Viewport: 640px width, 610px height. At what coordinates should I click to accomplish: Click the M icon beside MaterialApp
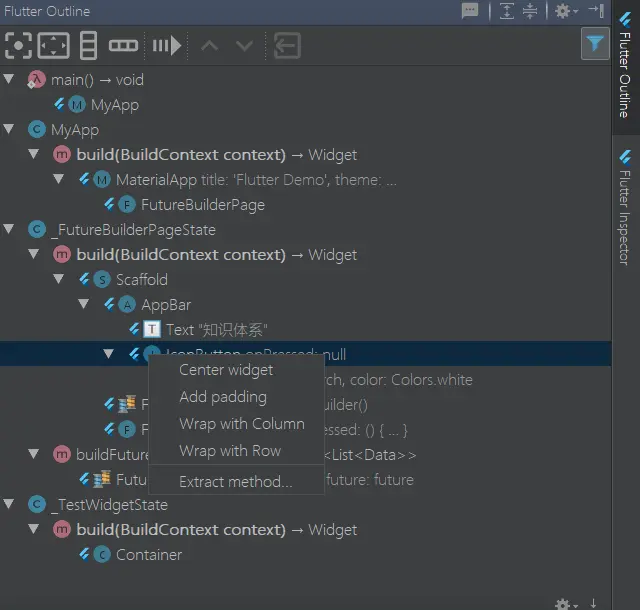(x=102, y=180)
